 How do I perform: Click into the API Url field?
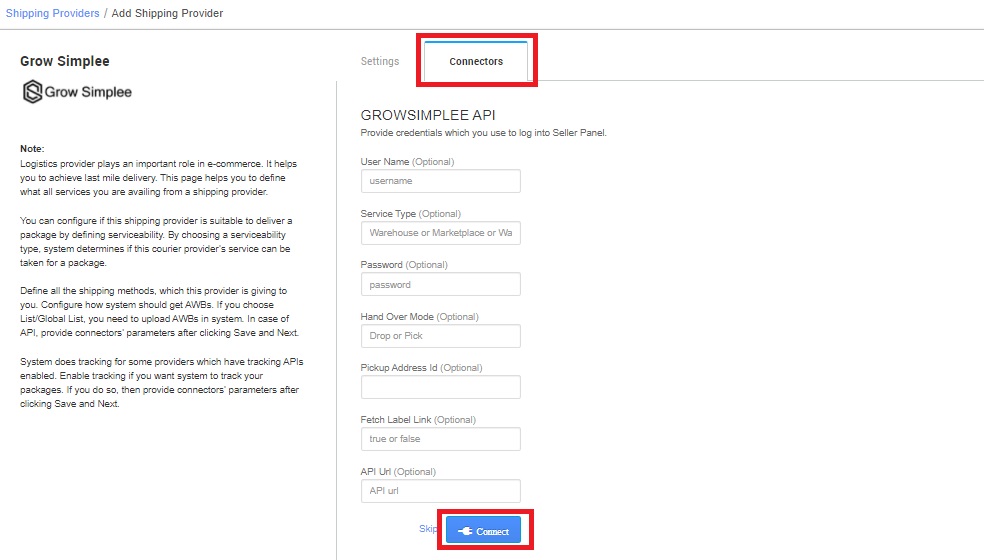tap(441, 491)
